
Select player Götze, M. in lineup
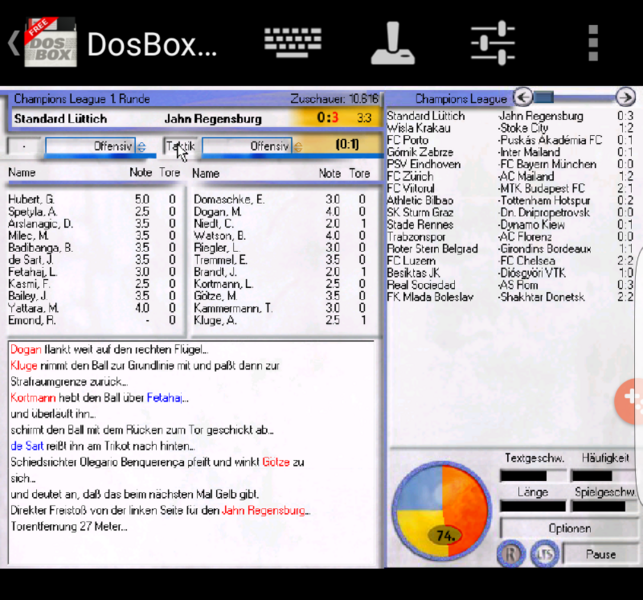(280, 296)
